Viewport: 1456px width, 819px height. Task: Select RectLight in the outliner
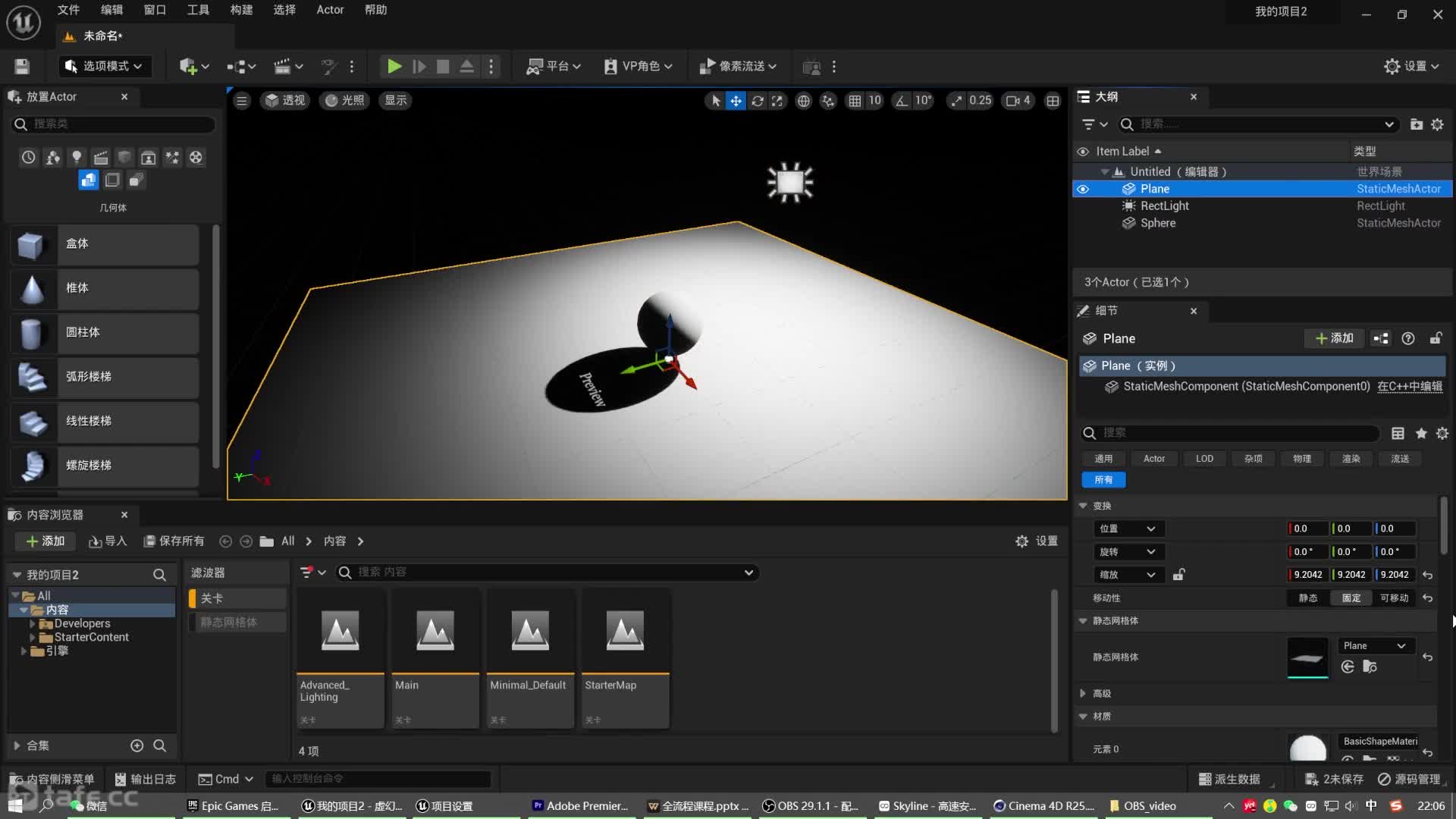pos(1165,206)
